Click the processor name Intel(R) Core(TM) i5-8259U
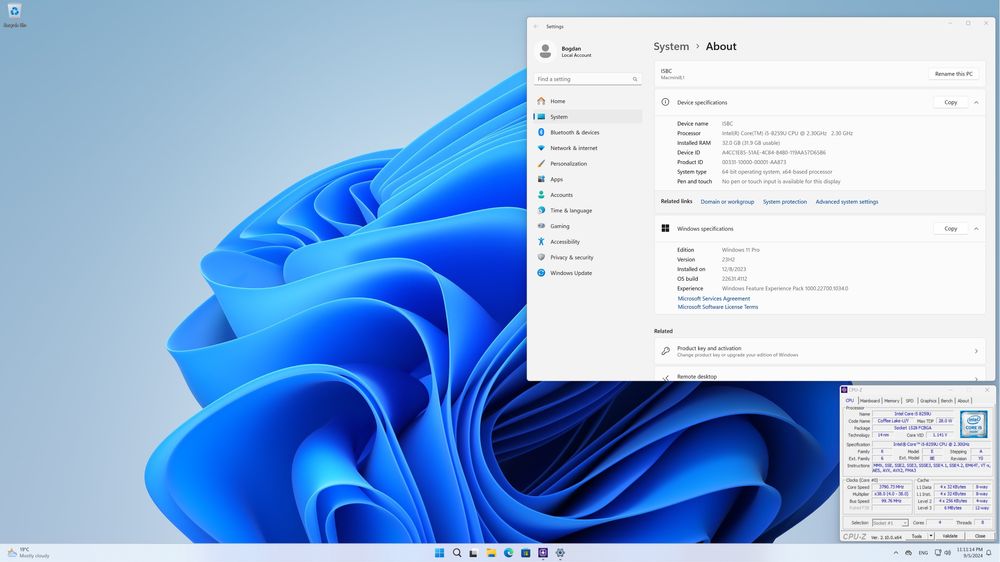Image resolution: width=1000 pixels, height=562 pixels. 787,133
